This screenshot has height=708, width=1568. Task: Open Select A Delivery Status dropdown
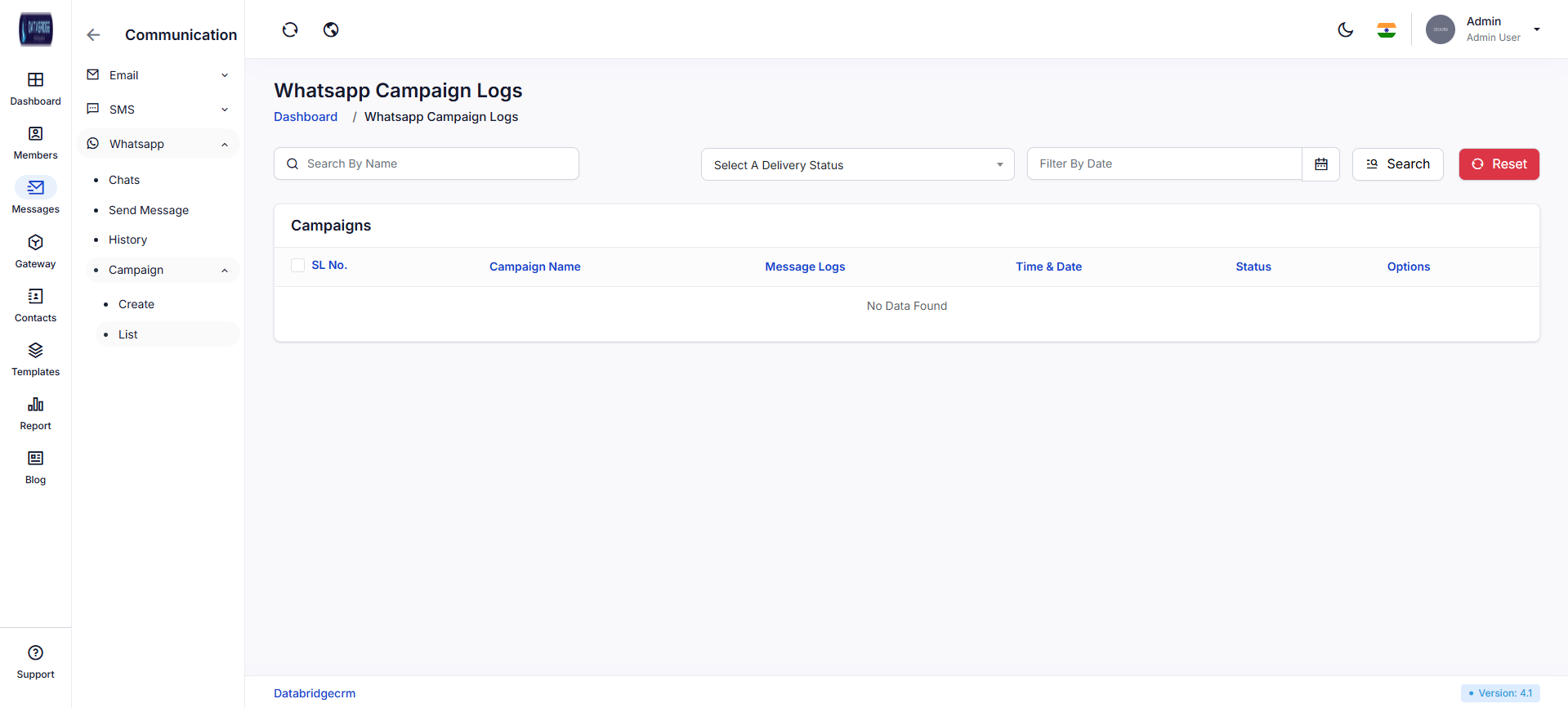coord(857,164)
